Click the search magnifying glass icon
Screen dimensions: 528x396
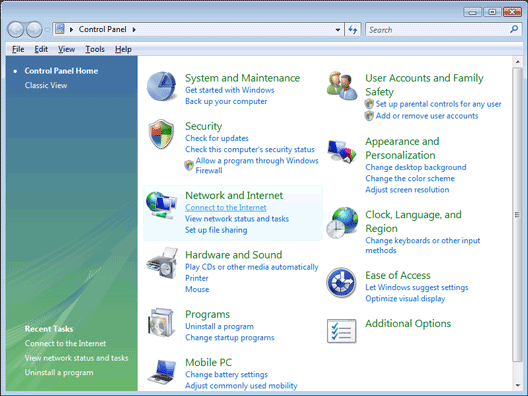click(x=514, y=29)
